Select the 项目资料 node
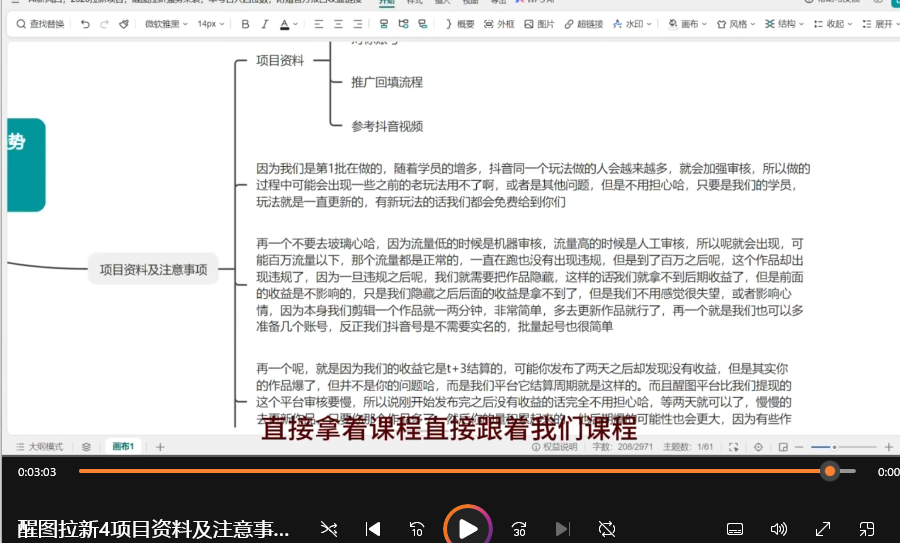The width and height of the screenshot is (900, 543). pos(280,60)
